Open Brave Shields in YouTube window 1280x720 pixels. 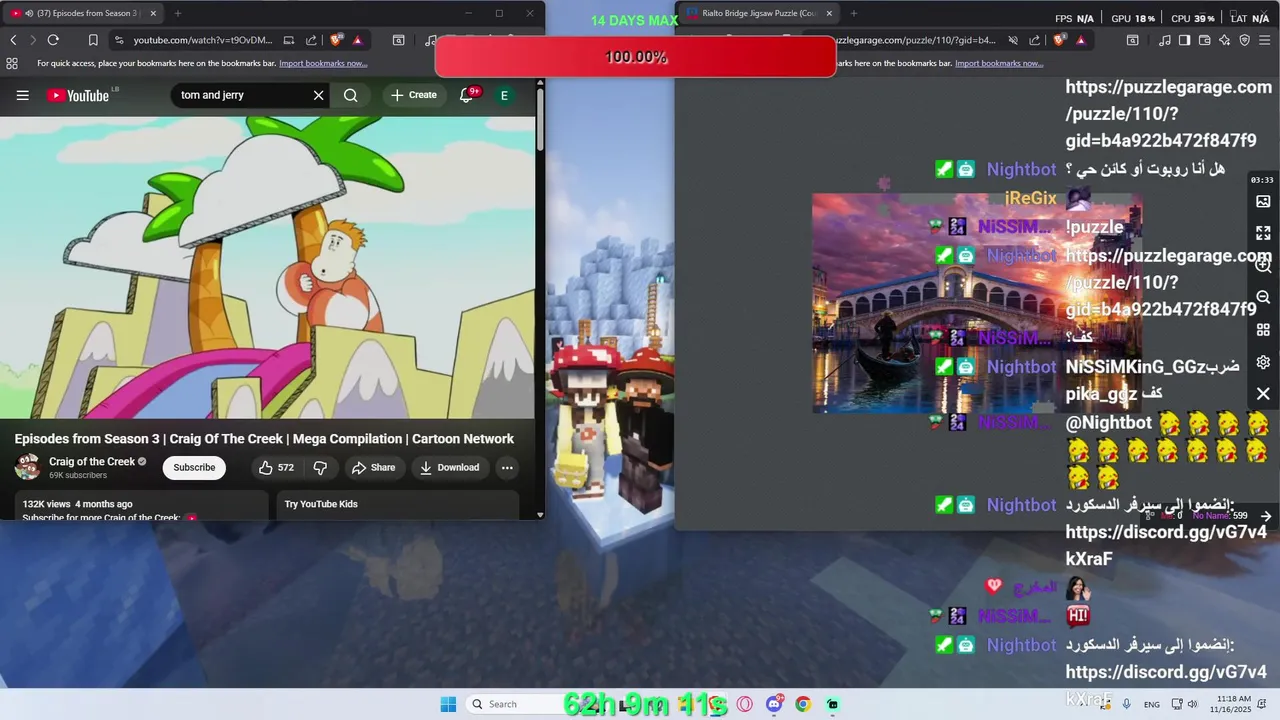(337, 40)
